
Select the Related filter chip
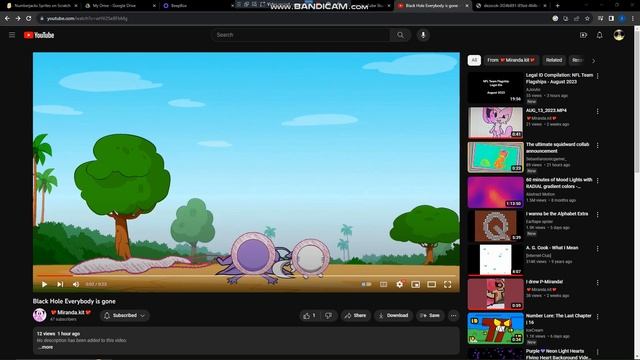point(554,60)
